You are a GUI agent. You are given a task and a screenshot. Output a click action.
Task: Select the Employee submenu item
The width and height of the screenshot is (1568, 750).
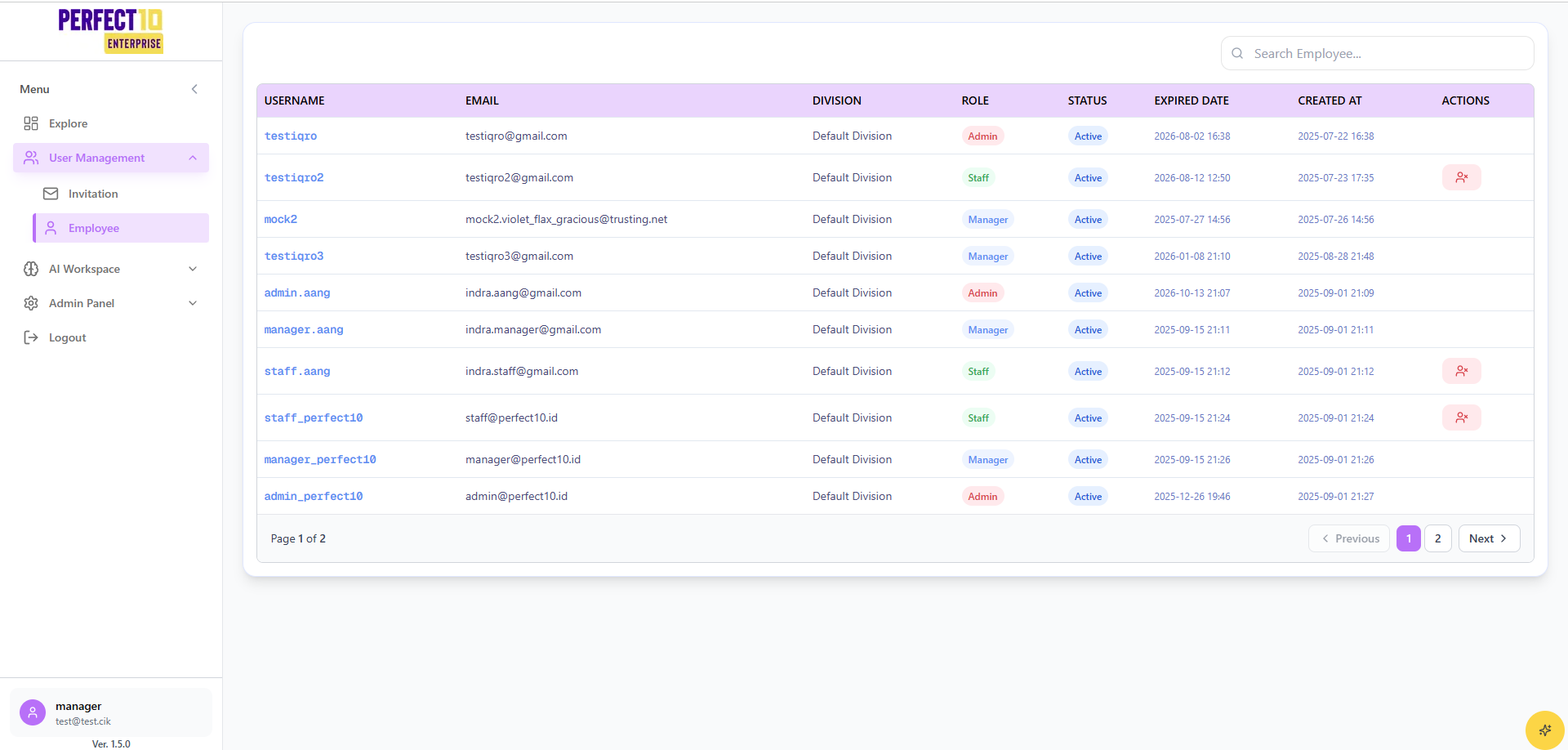pos(121,228)
